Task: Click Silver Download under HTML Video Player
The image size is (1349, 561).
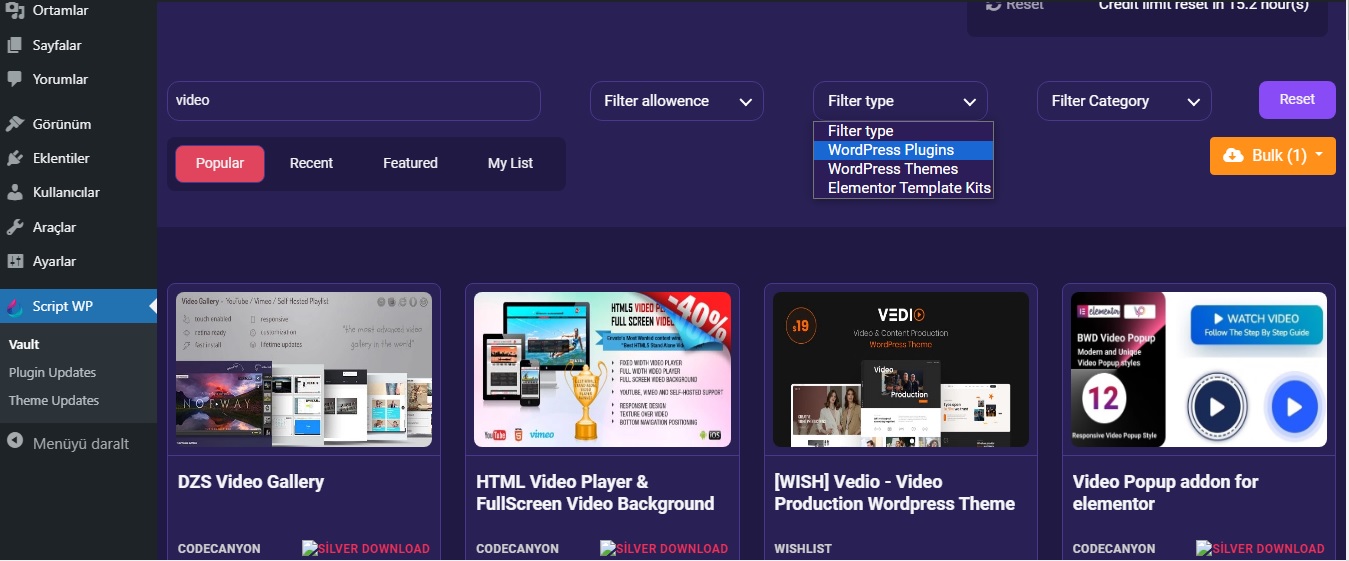Action: tap(664, 549)
